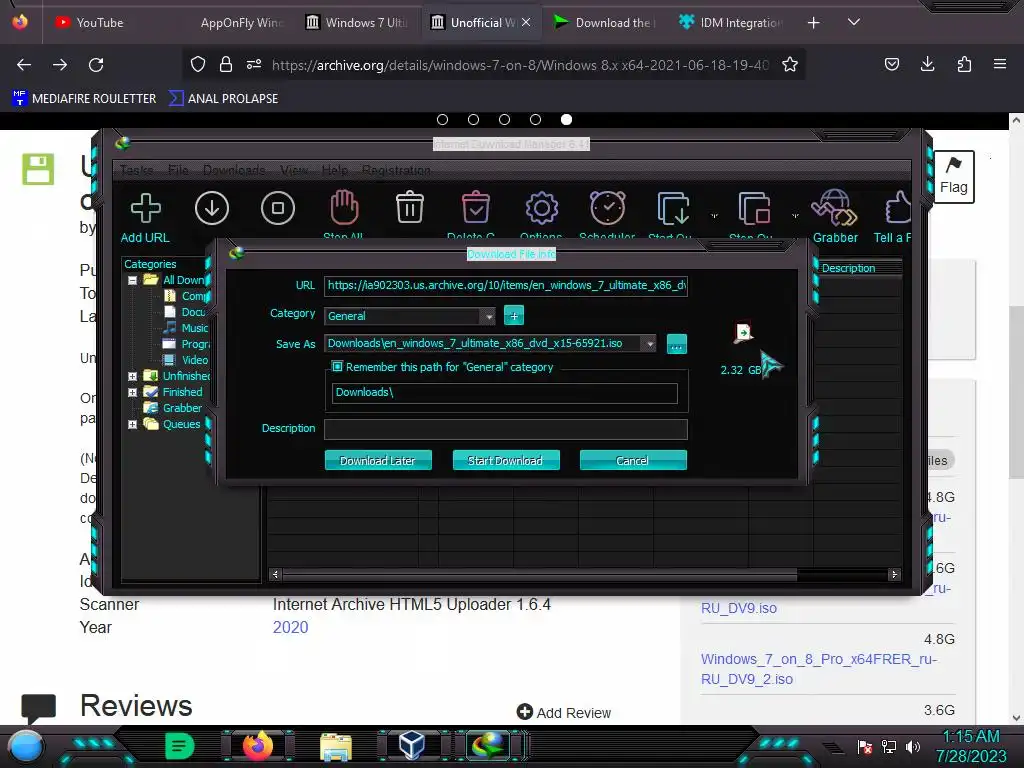Open the MEDIAFIRE ROULETTER bookmark
The image size is (1024, 768).
pos(84,99)
